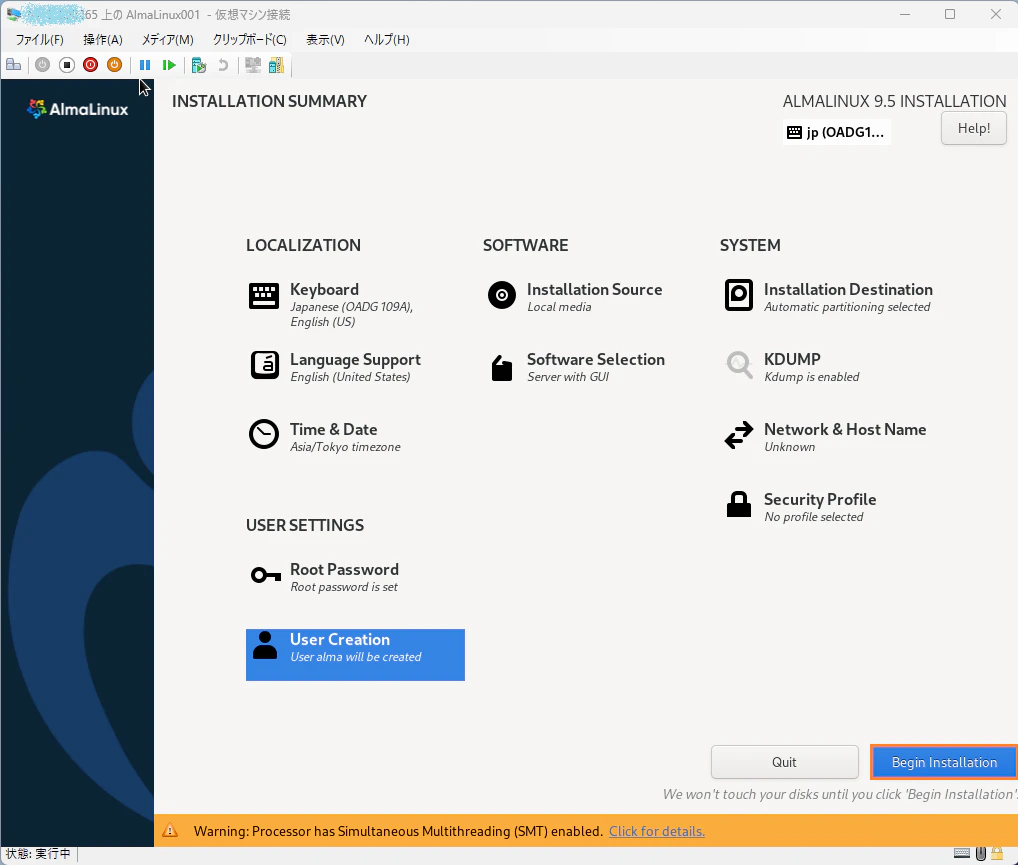Turn off the VM with the stop square icon
1018x865 pixels.
66,65
